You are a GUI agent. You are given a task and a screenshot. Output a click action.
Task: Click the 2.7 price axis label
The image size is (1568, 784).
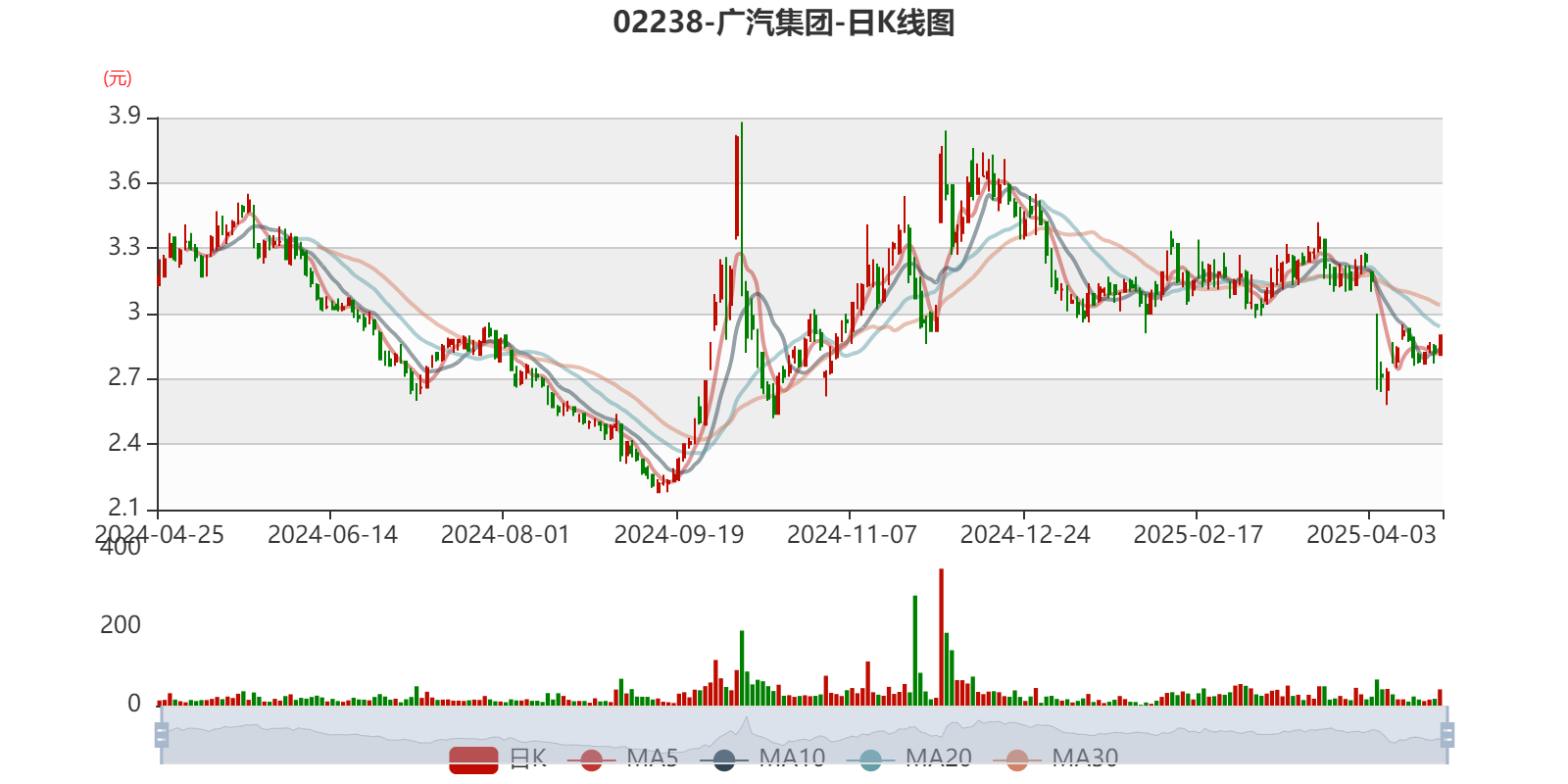124,377
